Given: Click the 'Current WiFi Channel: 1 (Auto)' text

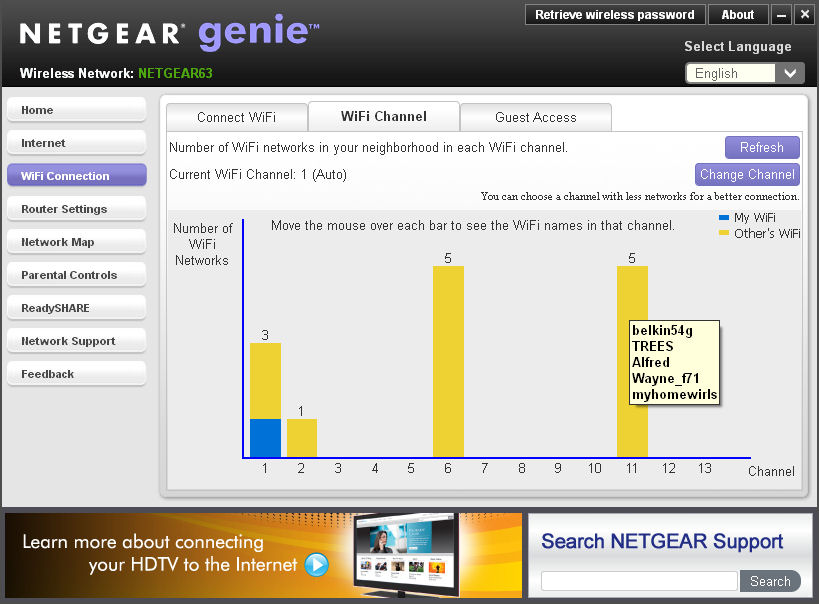Looking at the screenshot, I should (x=258, y=175).
